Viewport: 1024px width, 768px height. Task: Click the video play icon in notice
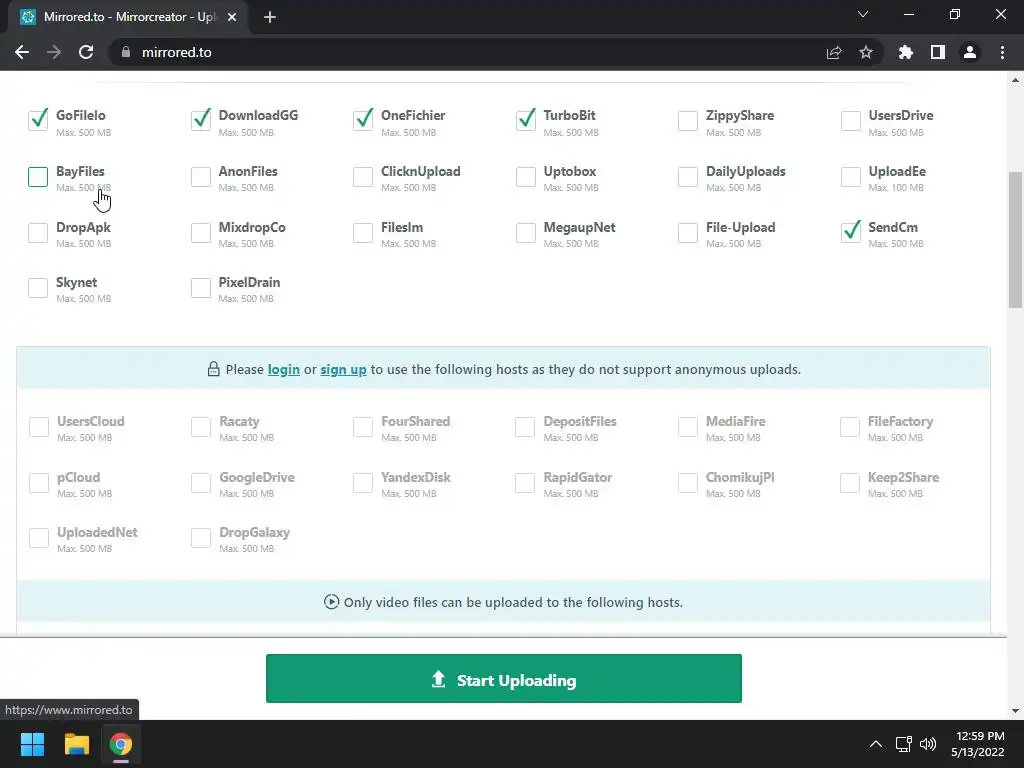point(331,601)
